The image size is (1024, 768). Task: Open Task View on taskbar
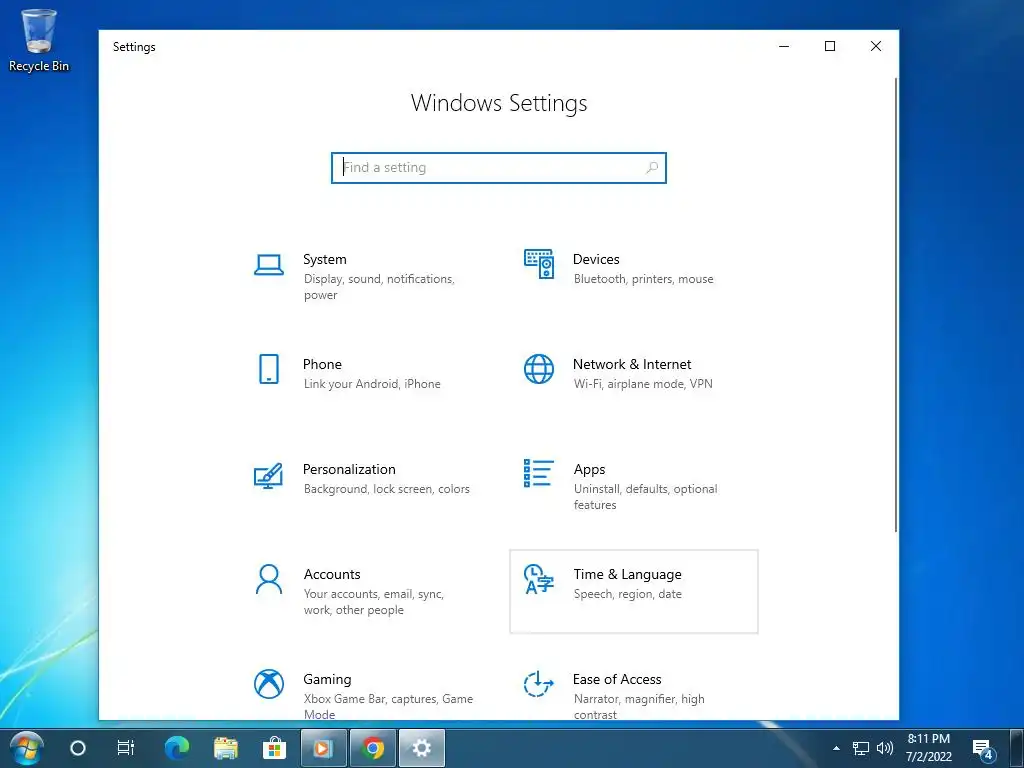tap(125, 748)
